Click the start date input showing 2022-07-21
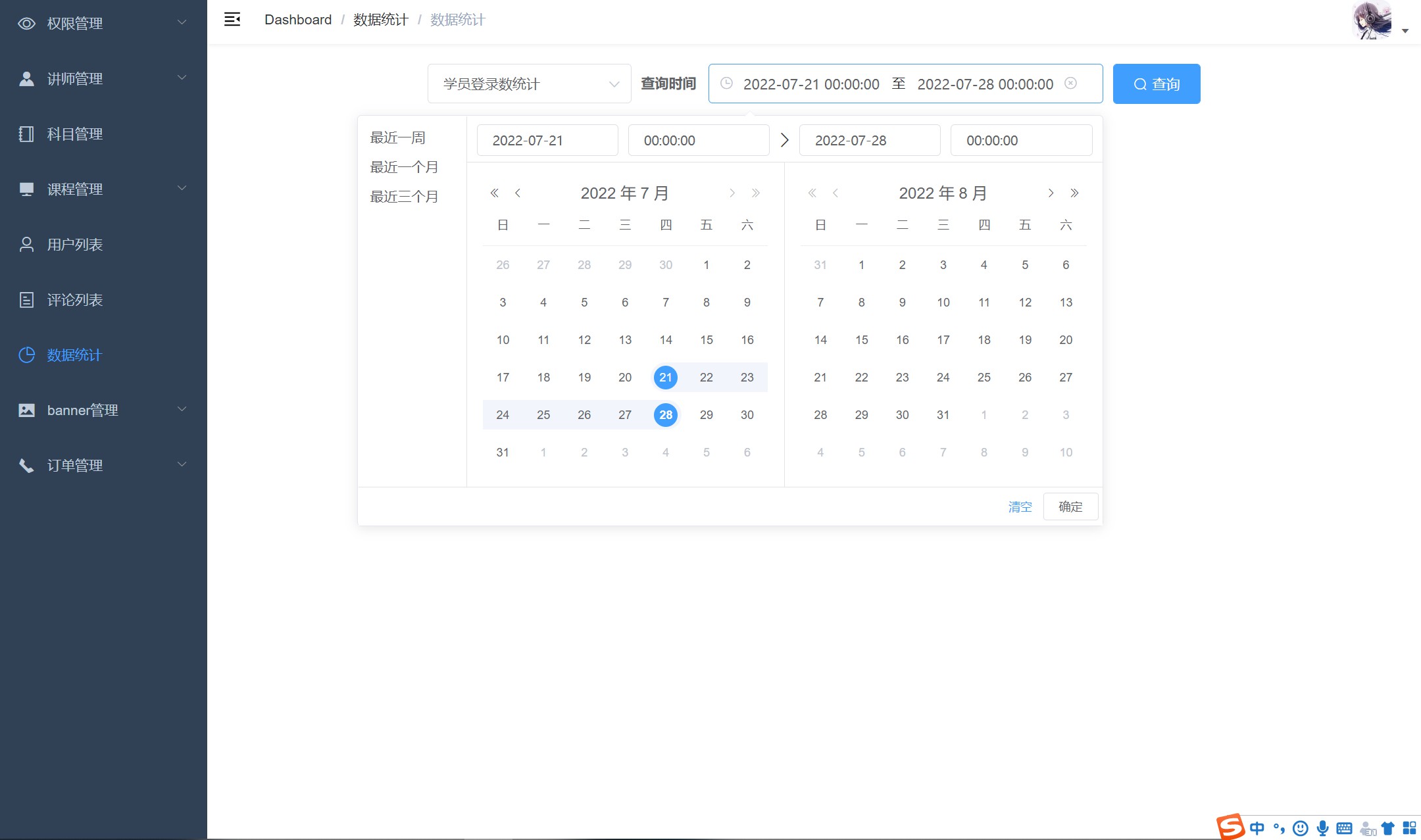 point(547,140)
